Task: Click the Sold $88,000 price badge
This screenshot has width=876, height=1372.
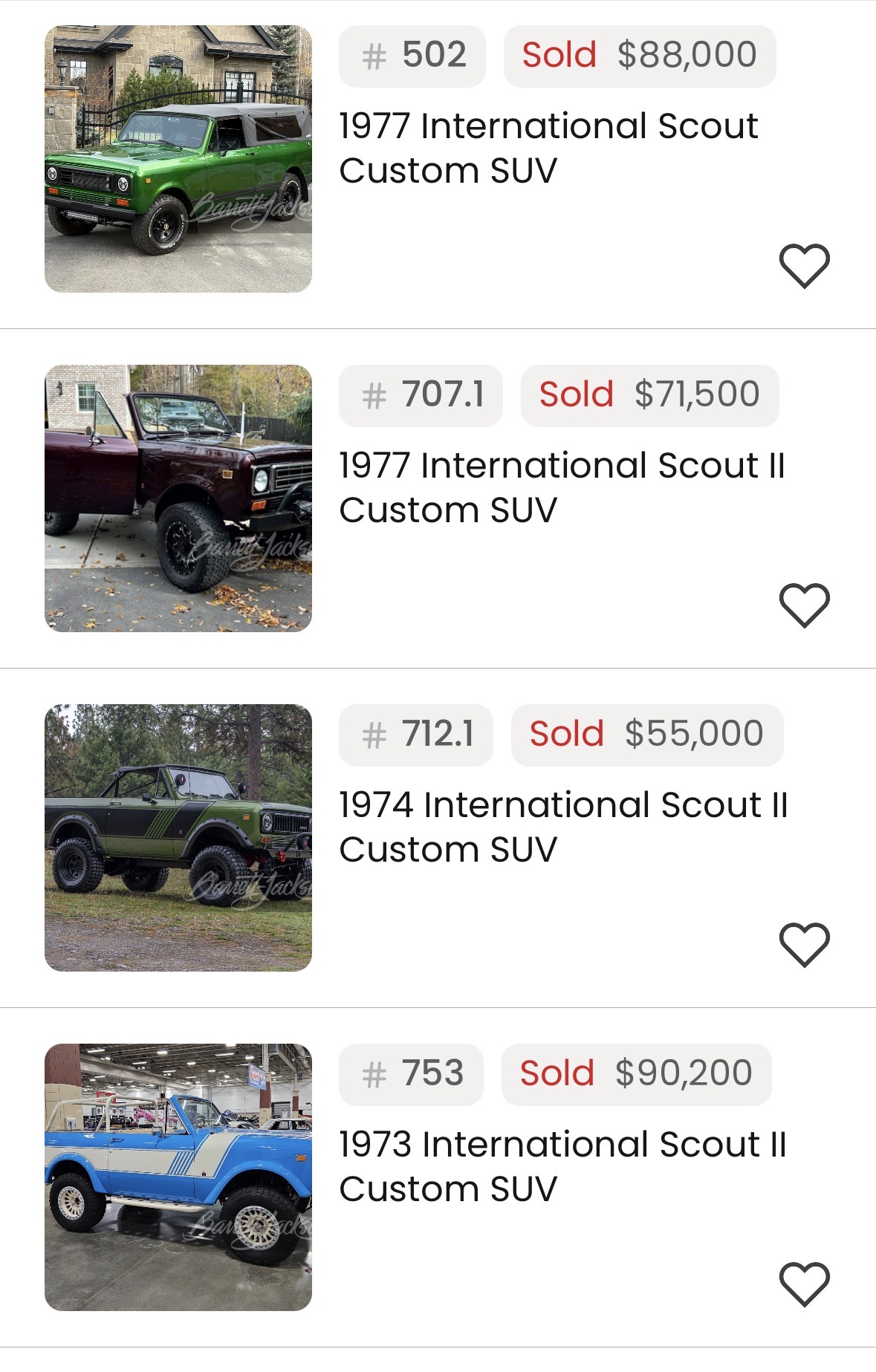Action: click(640, 56)
